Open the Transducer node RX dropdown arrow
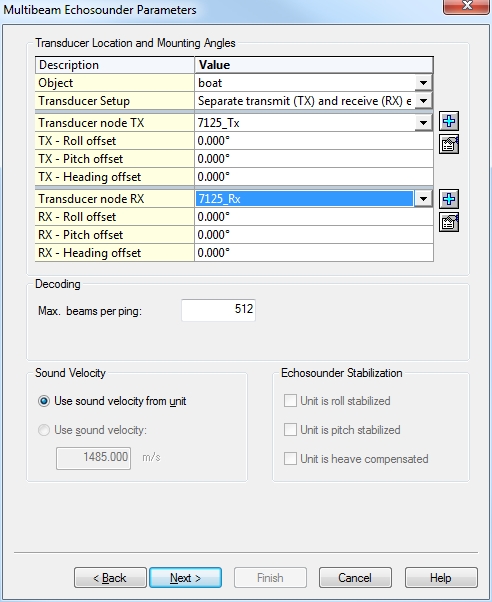Image resolution: width=492 pixels, height=602 pixels. [x=423, y=199]
